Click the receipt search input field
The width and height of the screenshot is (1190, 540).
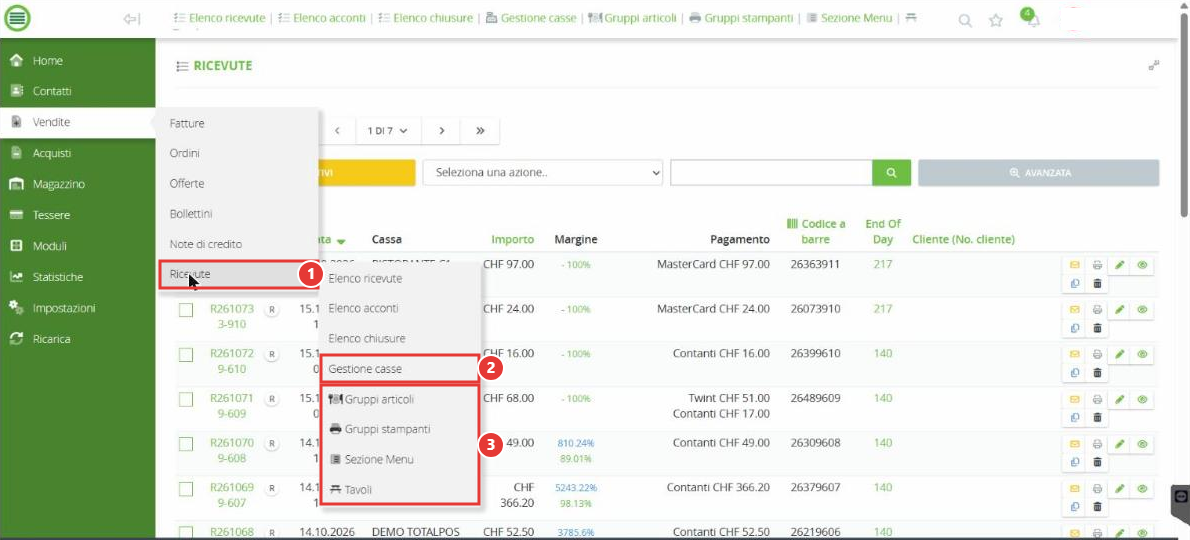pos(772,172)
